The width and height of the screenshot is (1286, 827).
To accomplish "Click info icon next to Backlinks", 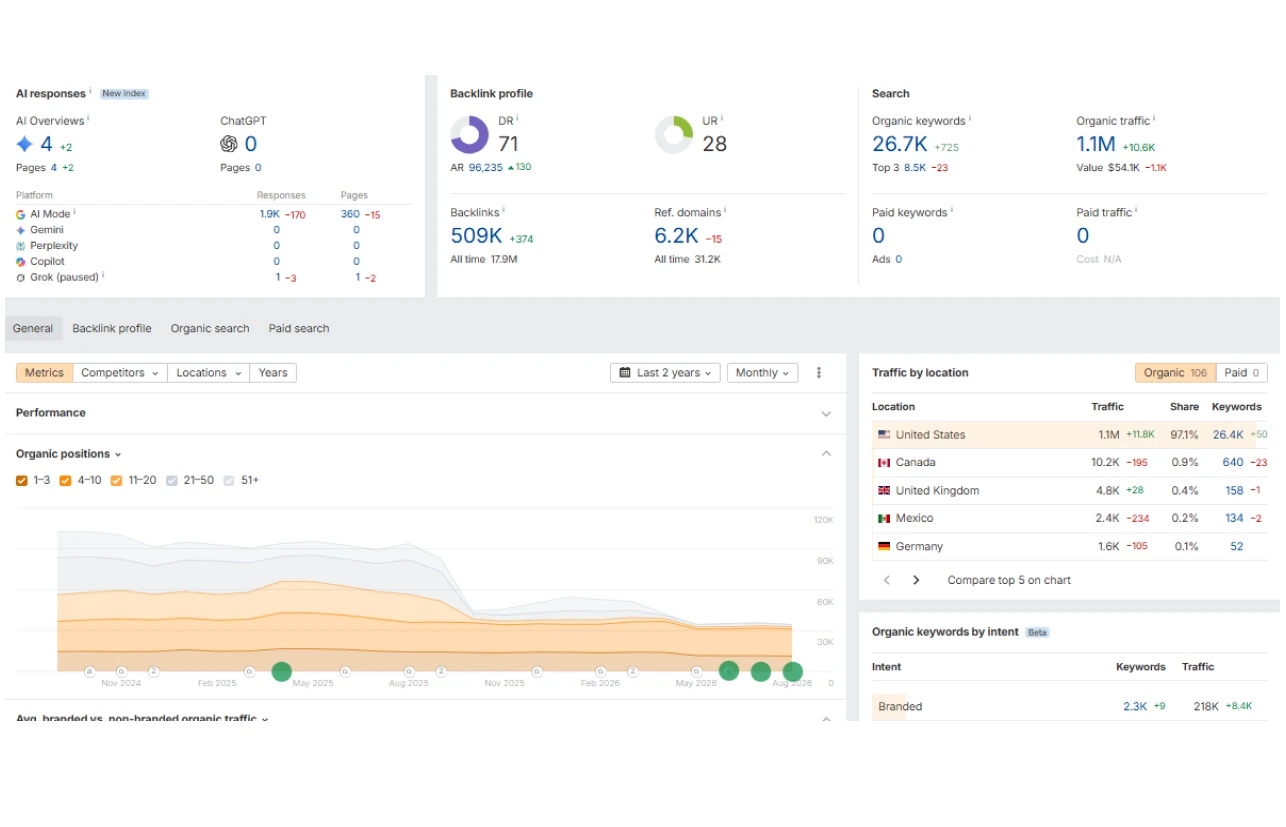I will tap(503, 210).
